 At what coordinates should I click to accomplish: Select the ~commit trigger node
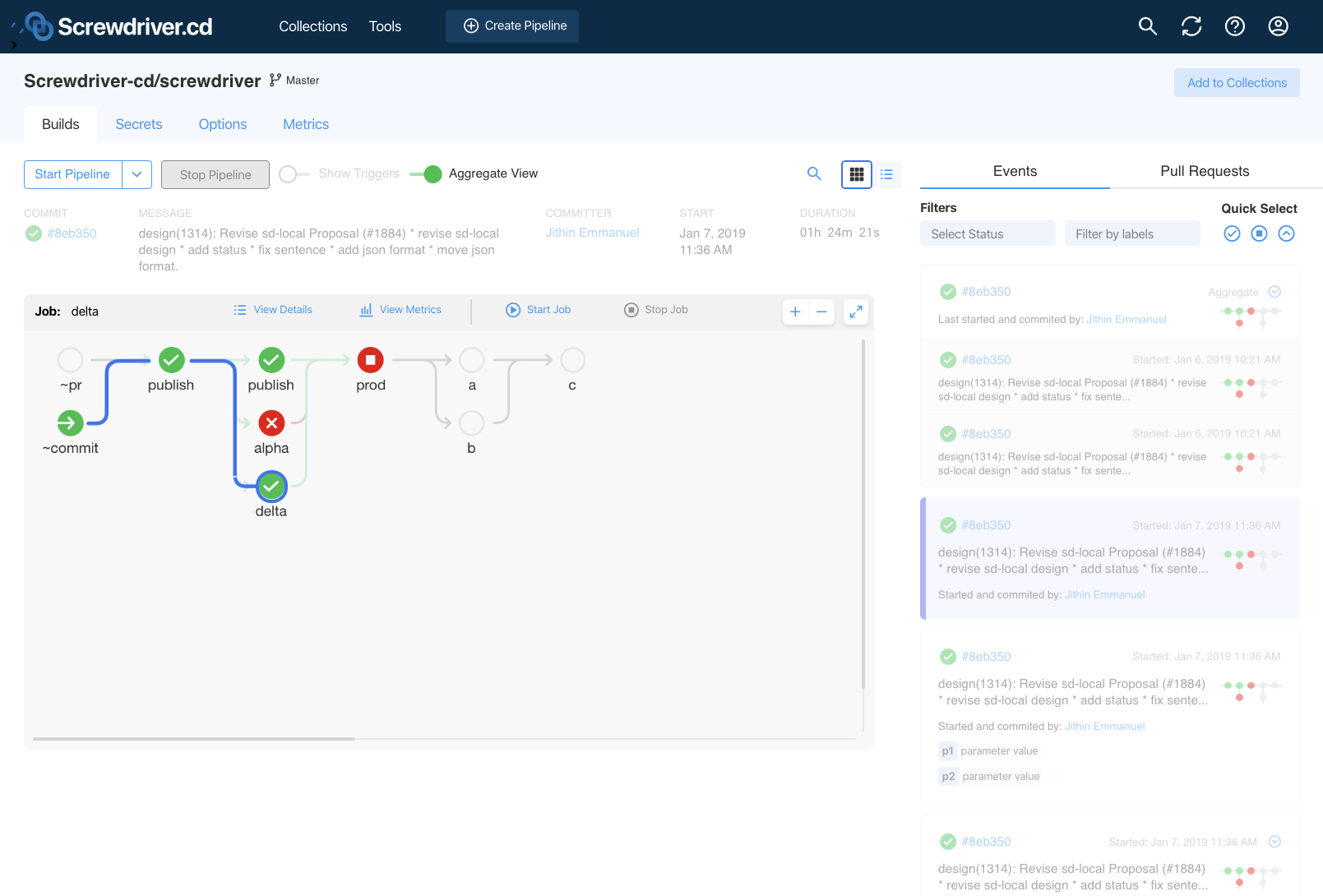(71, 423)
